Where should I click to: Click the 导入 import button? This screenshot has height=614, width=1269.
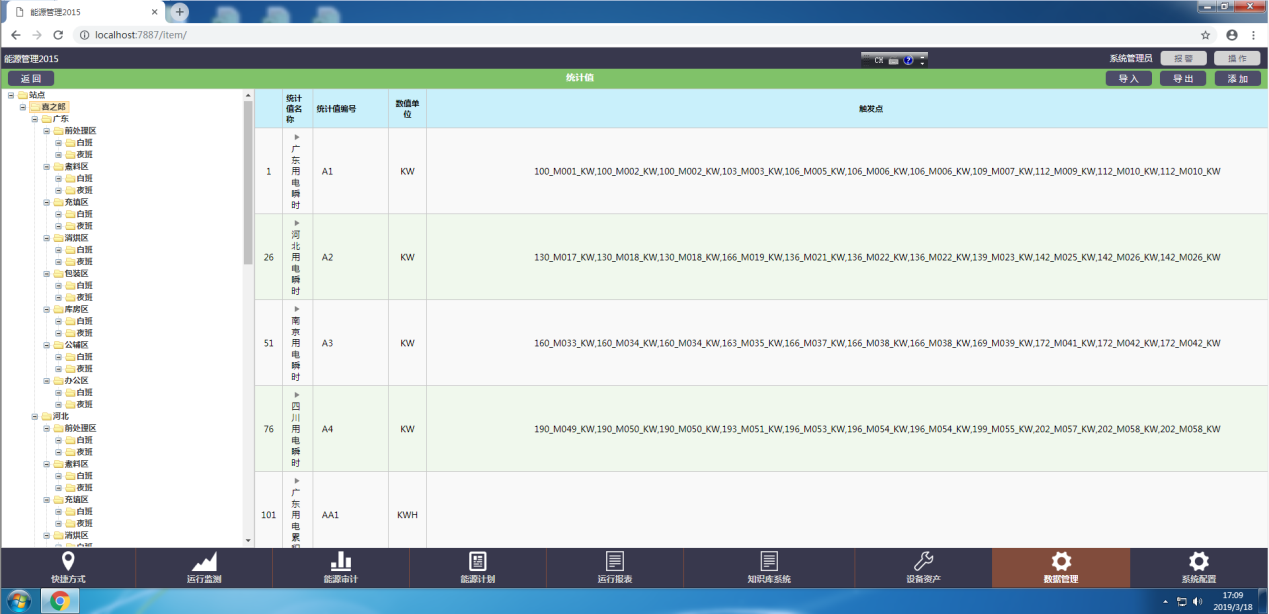(x=1128, y=78)
